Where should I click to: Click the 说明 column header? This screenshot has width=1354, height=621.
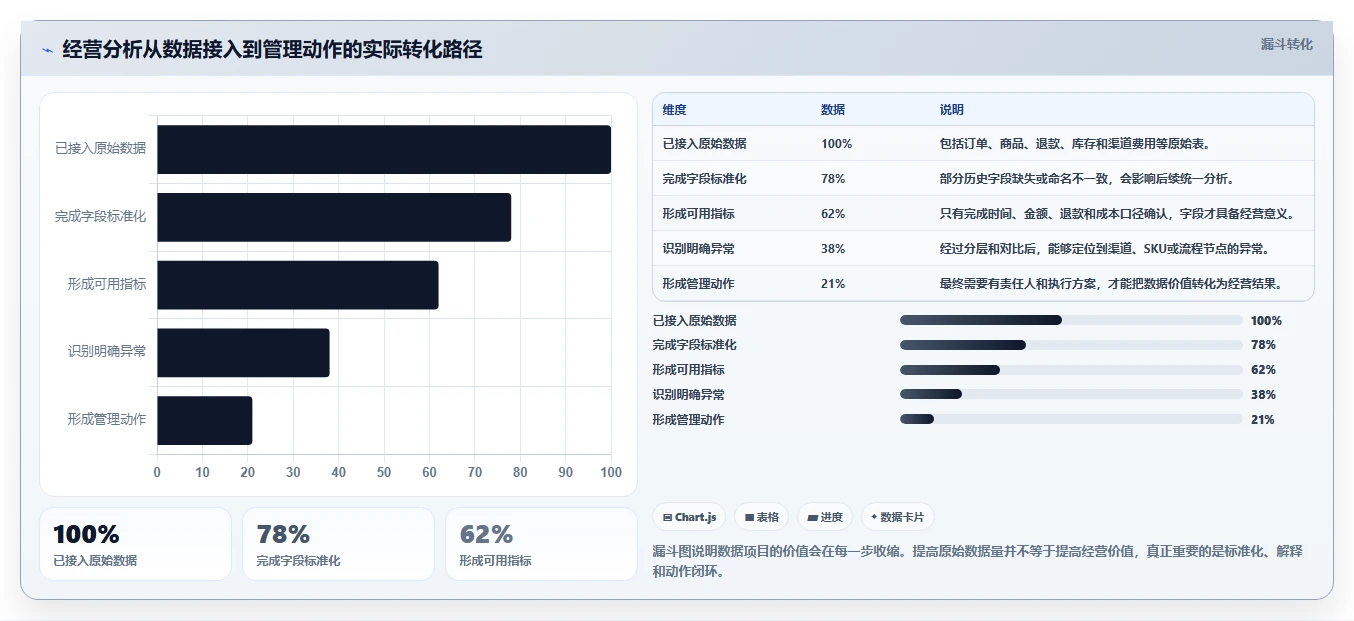(951, 110)
